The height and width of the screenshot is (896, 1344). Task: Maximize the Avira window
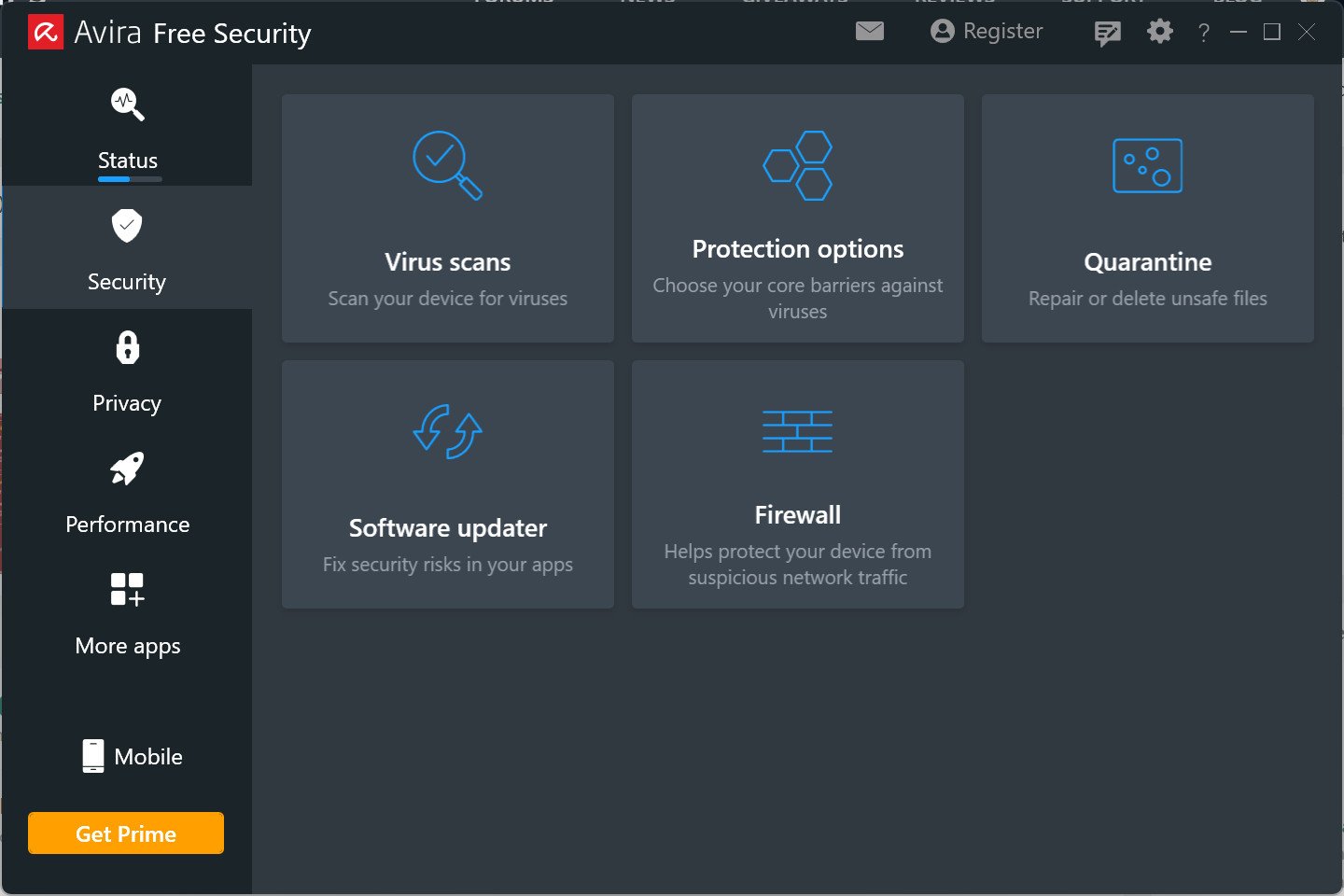pyautogui.click(x=1271, y=33)
